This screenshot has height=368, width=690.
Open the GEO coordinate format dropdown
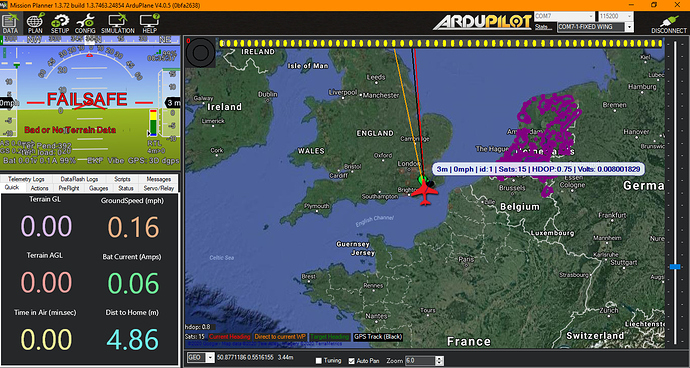pos(201,358)
